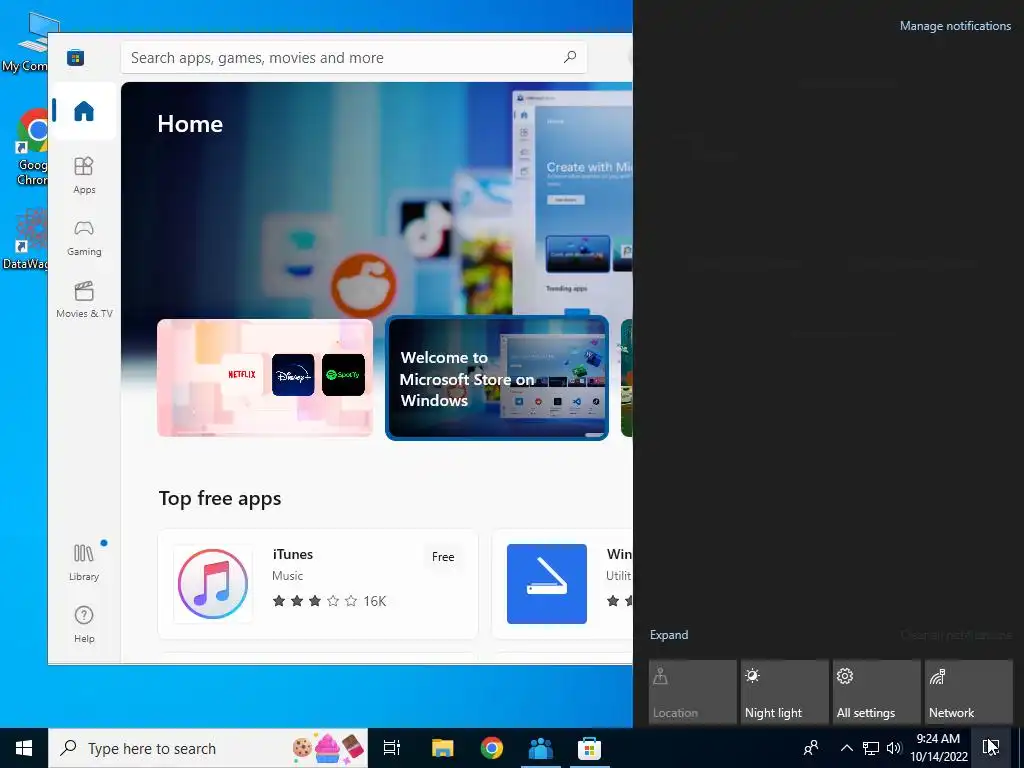Toggle Location quick action
The height and width of the screenshot is (768, 1024).
692,692
